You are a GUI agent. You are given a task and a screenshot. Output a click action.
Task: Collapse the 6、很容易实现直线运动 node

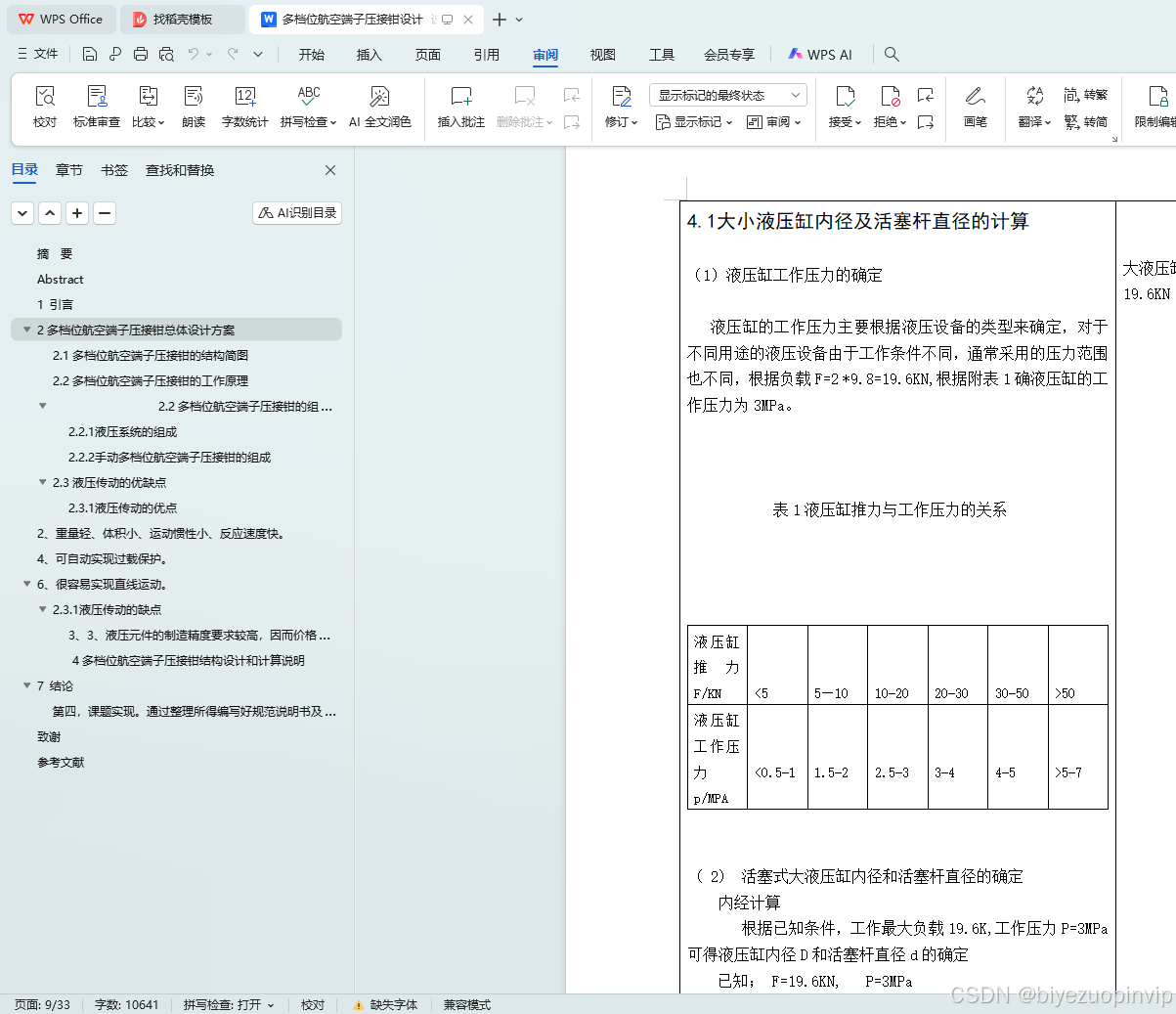[x=26, y=584]
